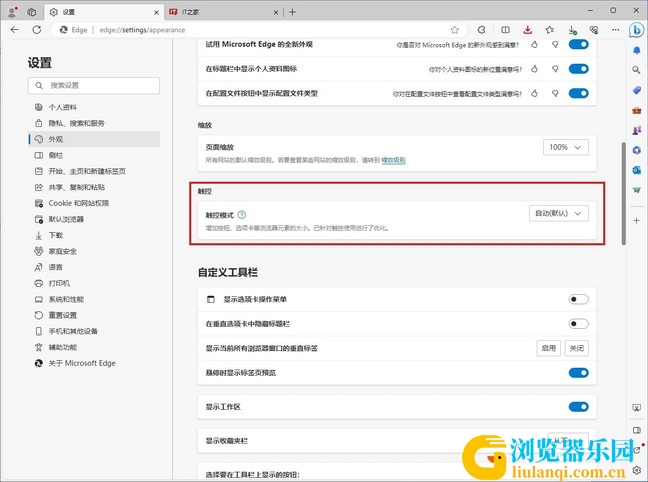This screenshot has width=648, height=482.
Task: Open the 重置设置 reset settings section
Action: 94,315
